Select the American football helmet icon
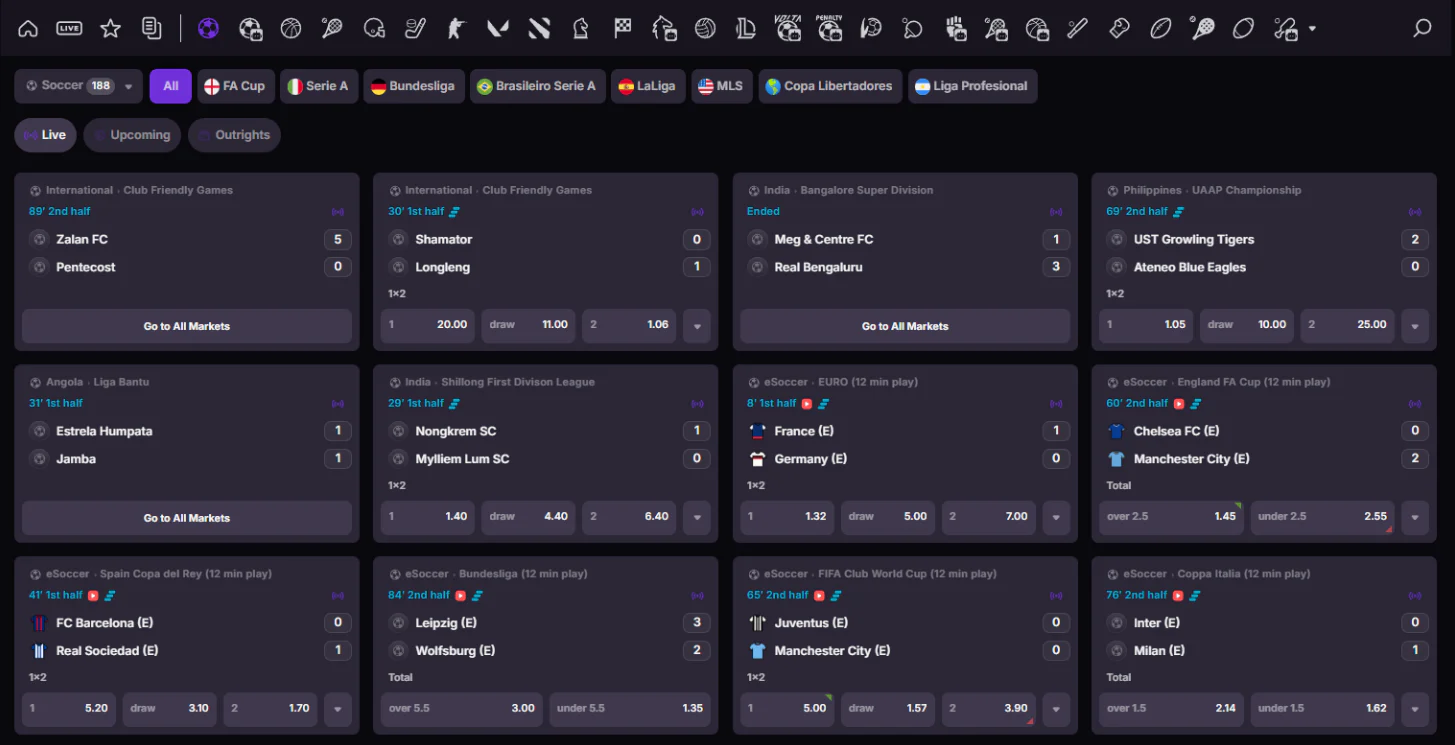 (374, 29)
